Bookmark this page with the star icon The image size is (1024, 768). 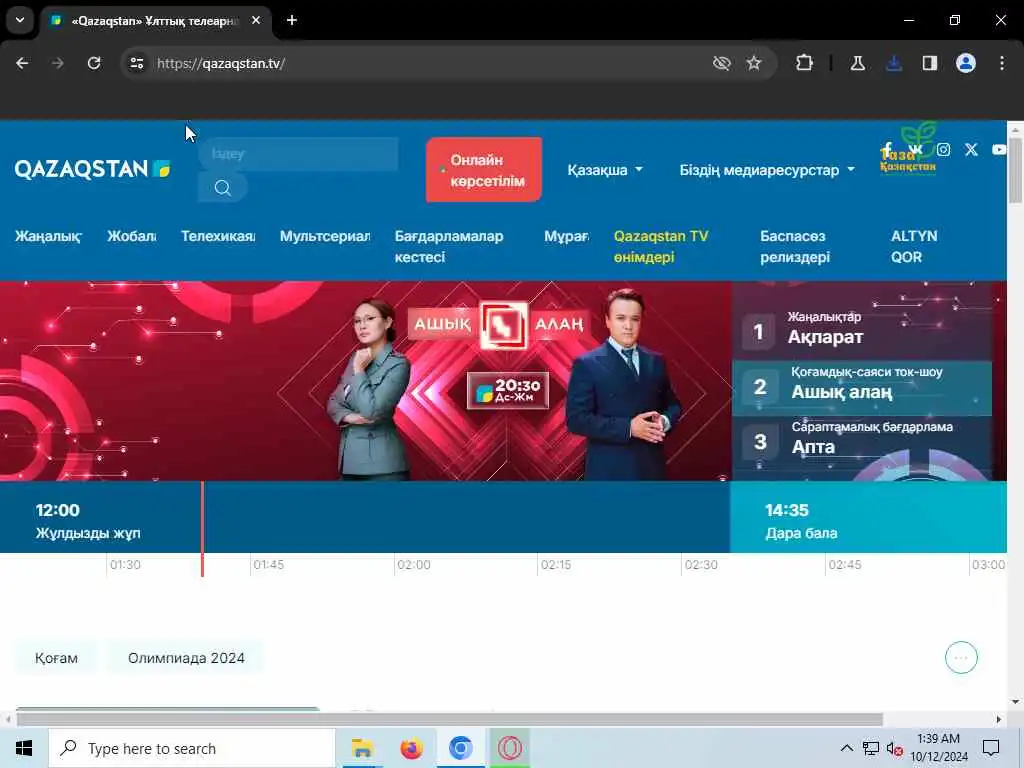click(754, 63)
